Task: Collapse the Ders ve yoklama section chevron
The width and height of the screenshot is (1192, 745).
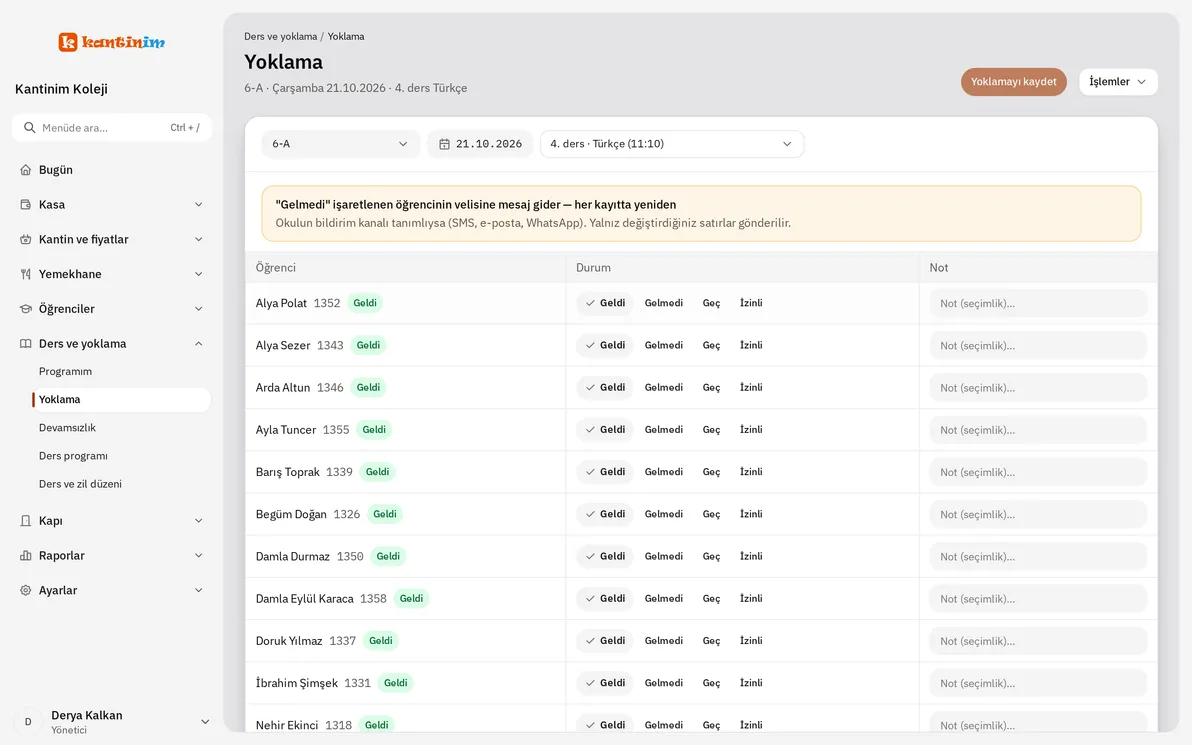Action: click(198, 344)
